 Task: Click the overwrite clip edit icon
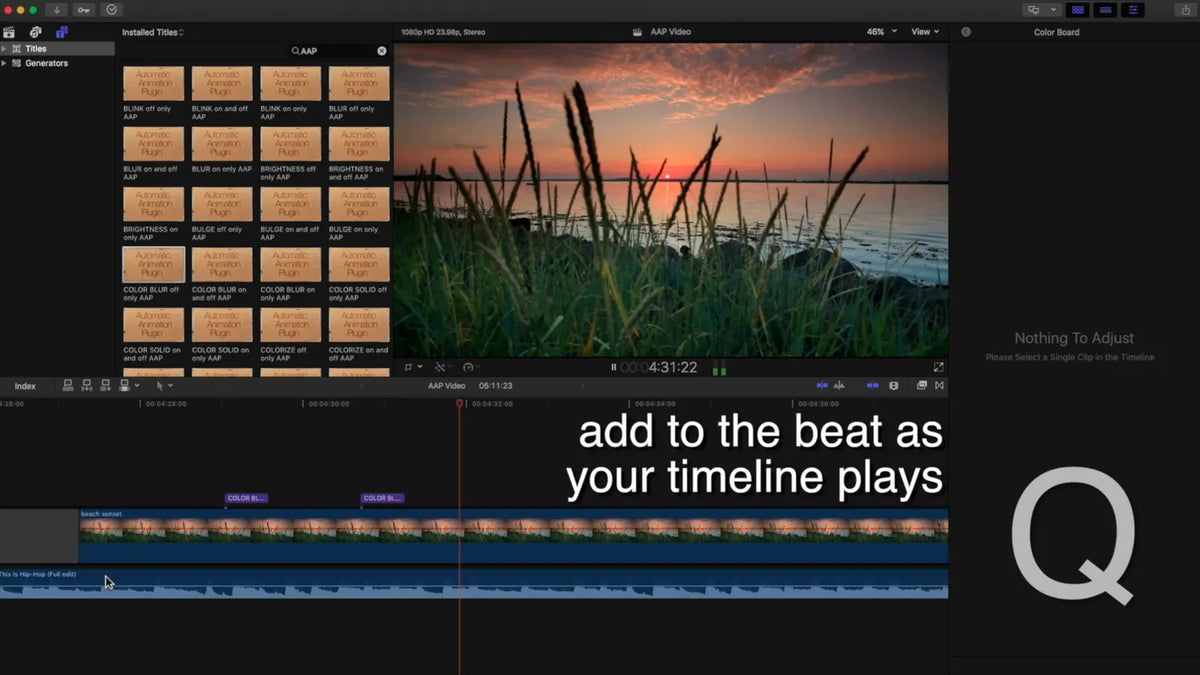pos(127,385)
